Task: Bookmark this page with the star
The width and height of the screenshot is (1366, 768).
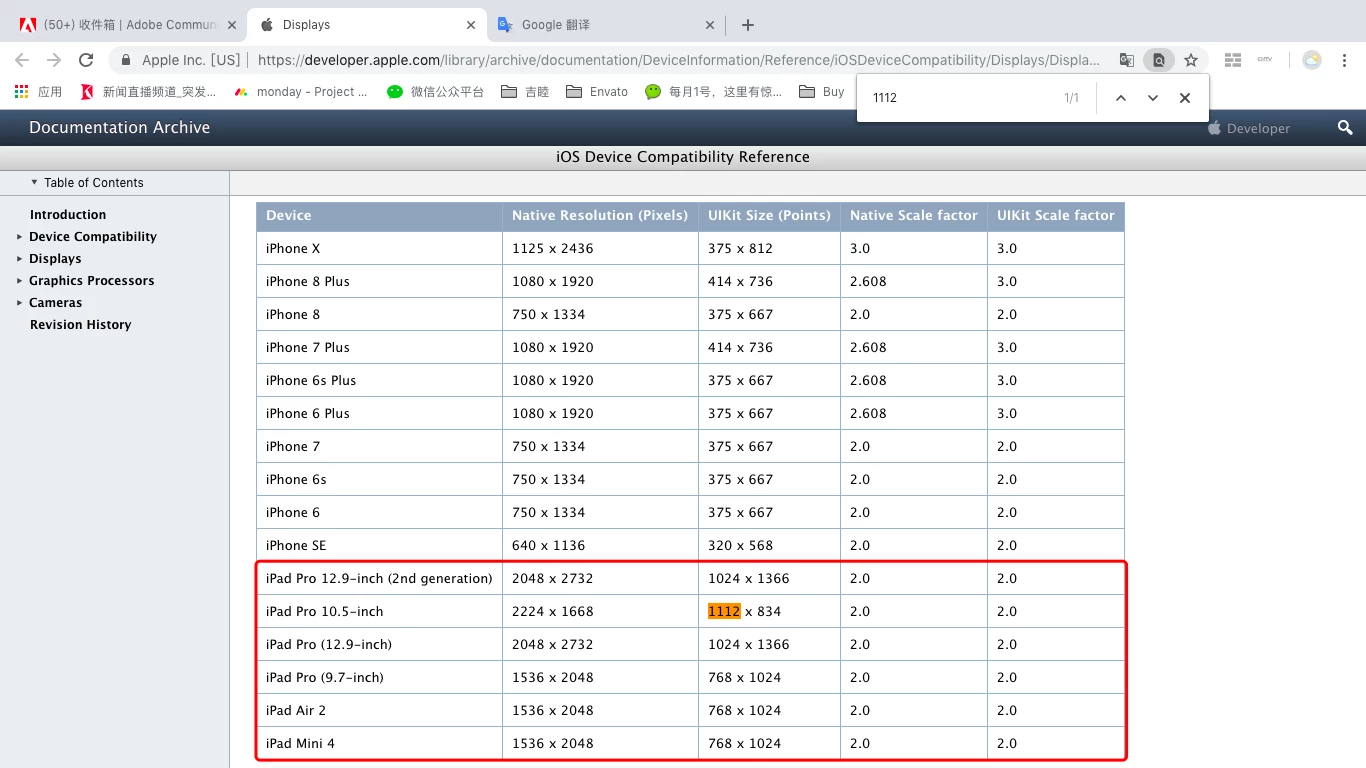Action: pos(1191,60)
